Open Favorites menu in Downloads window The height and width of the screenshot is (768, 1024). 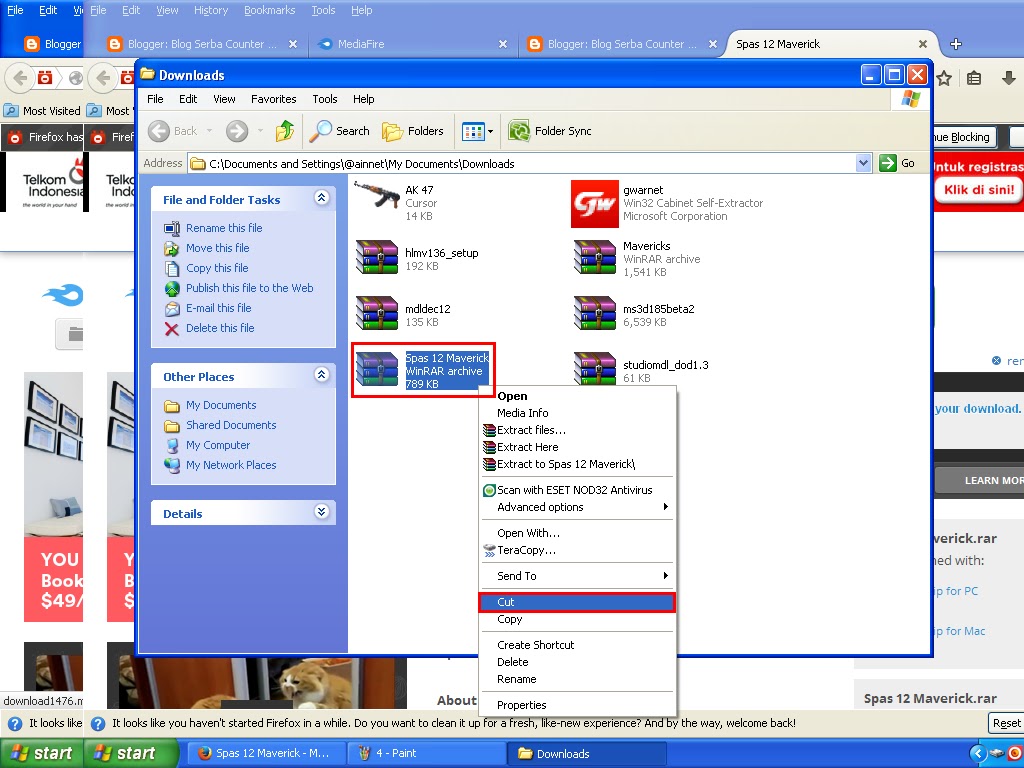(273, 99)
